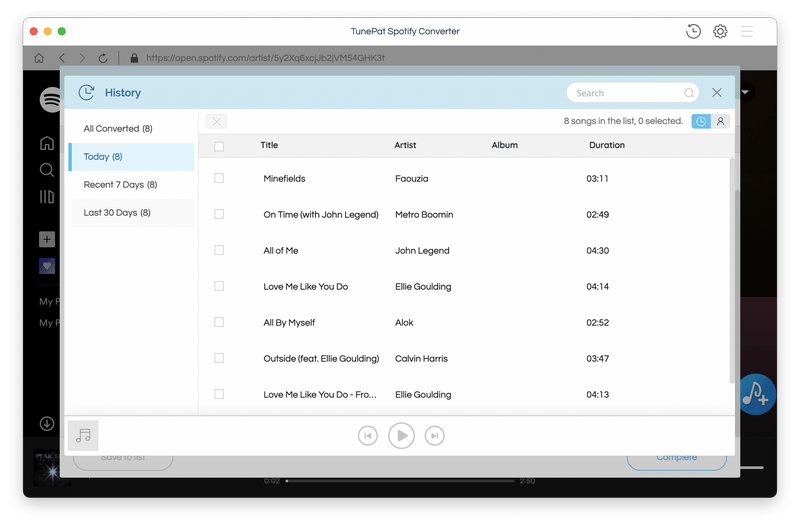Sort by the Duration column header

pyautogui.click(x=607, y=145)
